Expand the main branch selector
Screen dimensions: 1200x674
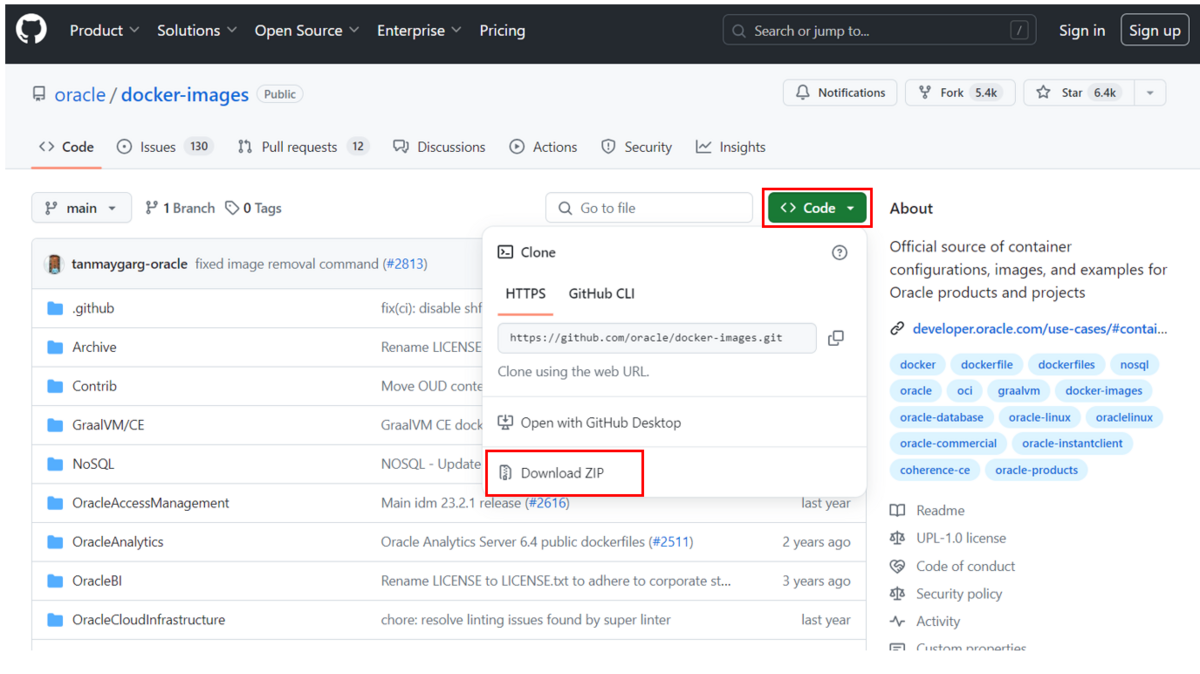click(81, 207)
